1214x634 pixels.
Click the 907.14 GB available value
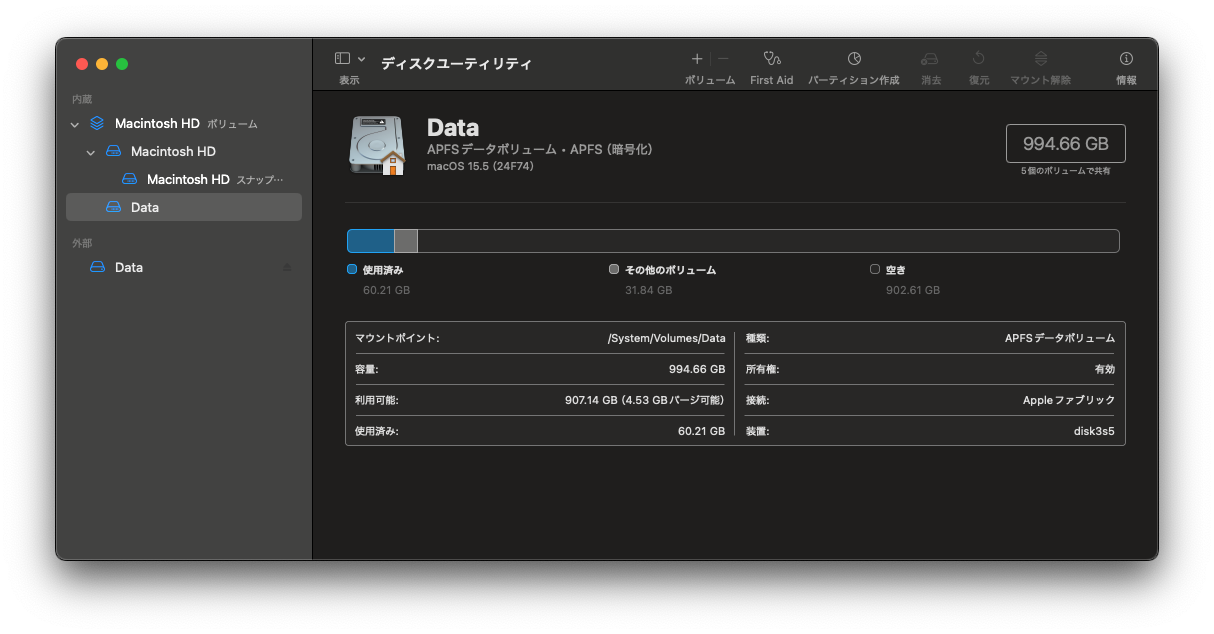tap(645, 400)
